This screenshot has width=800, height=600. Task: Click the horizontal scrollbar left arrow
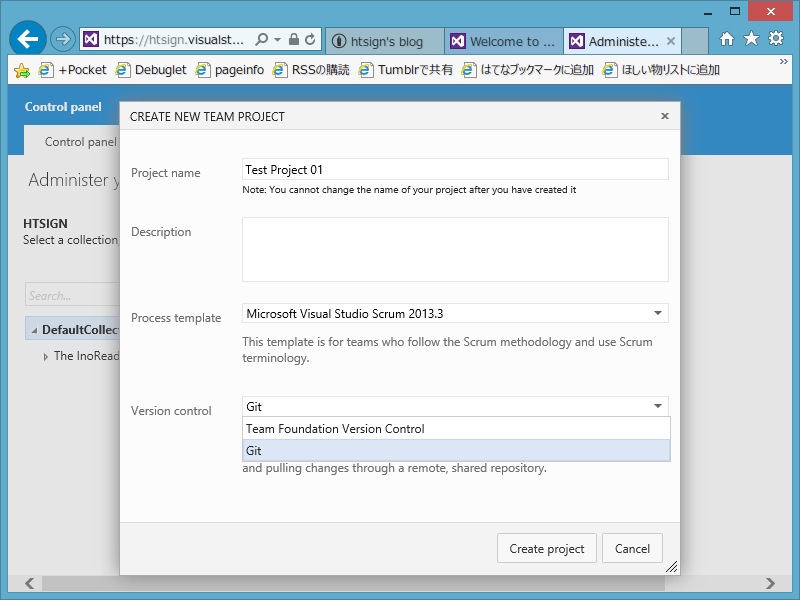point(30,583)
